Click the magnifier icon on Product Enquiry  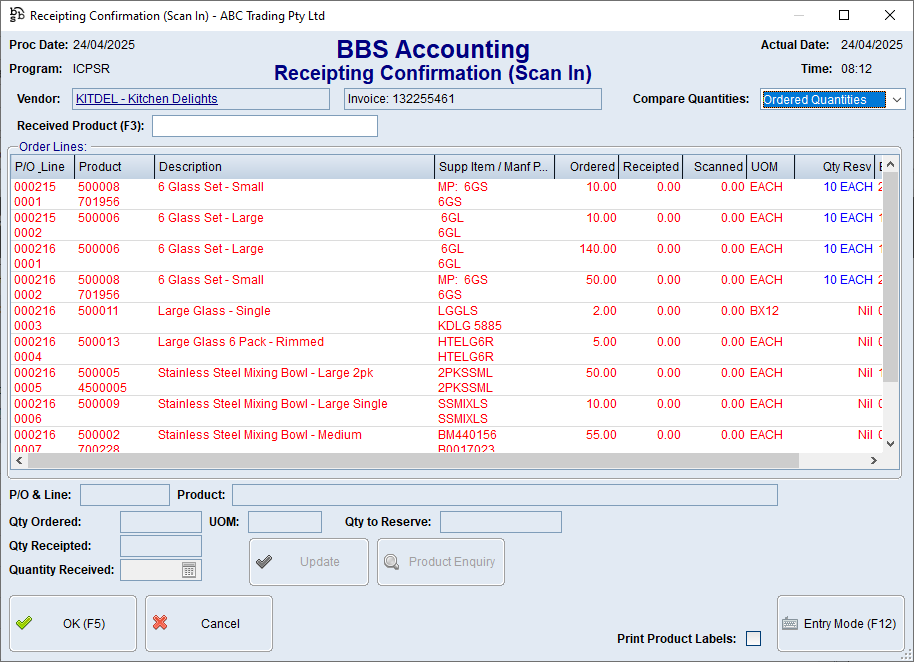392,562
